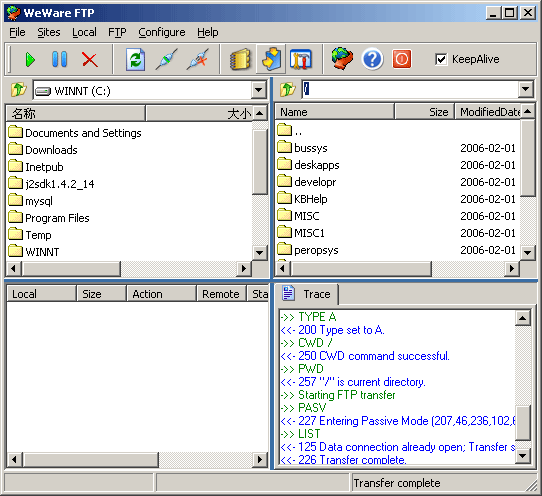Open the File menu
The image size is (542, 496).
tap(17, 32)
